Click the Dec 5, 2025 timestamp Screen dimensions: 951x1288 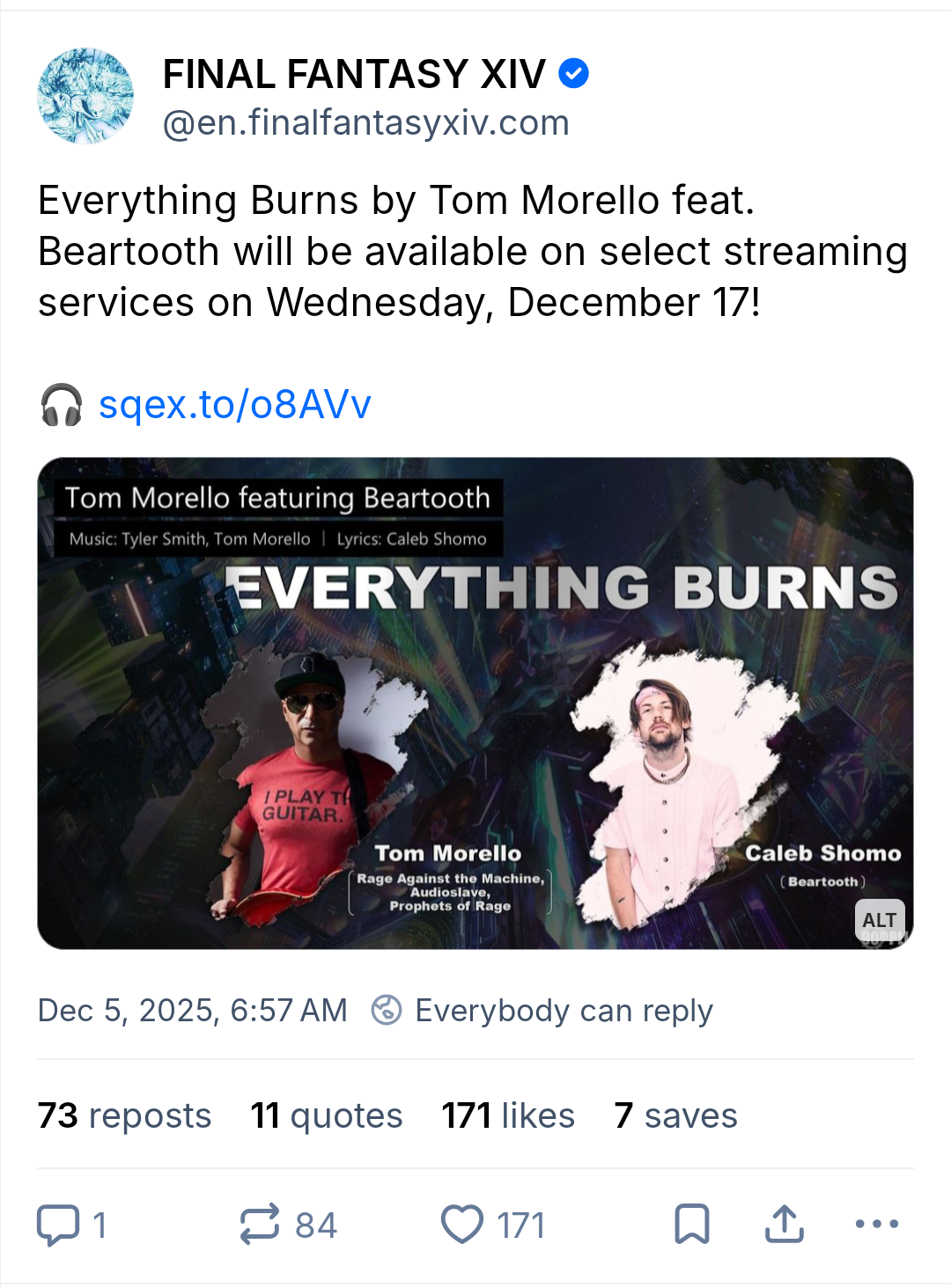point(193,1011)
